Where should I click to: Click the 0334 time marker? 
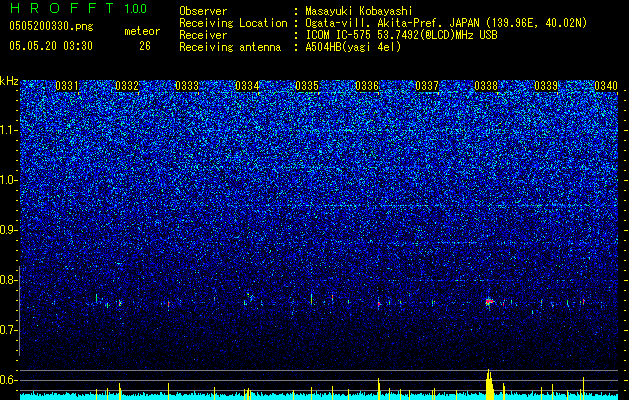coord(247,86)
